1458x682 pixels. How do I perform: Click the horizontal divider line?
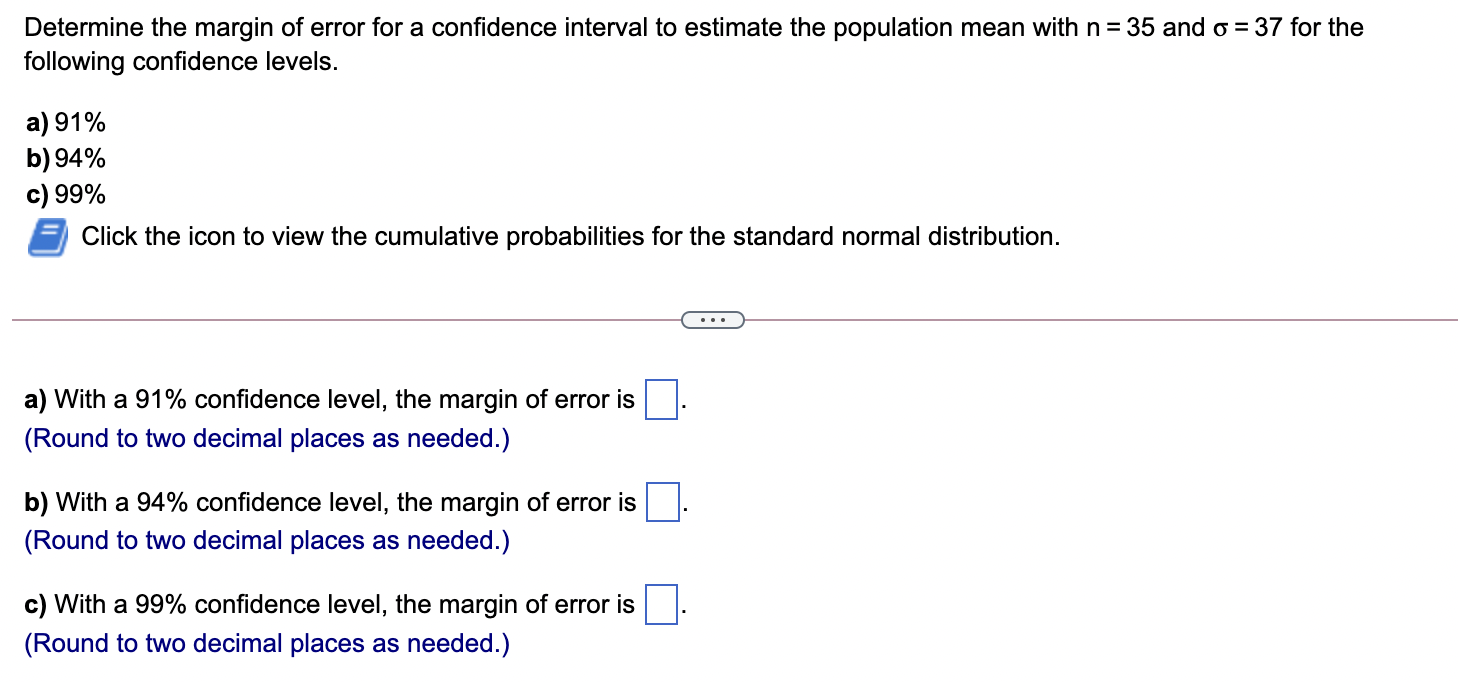300,319
